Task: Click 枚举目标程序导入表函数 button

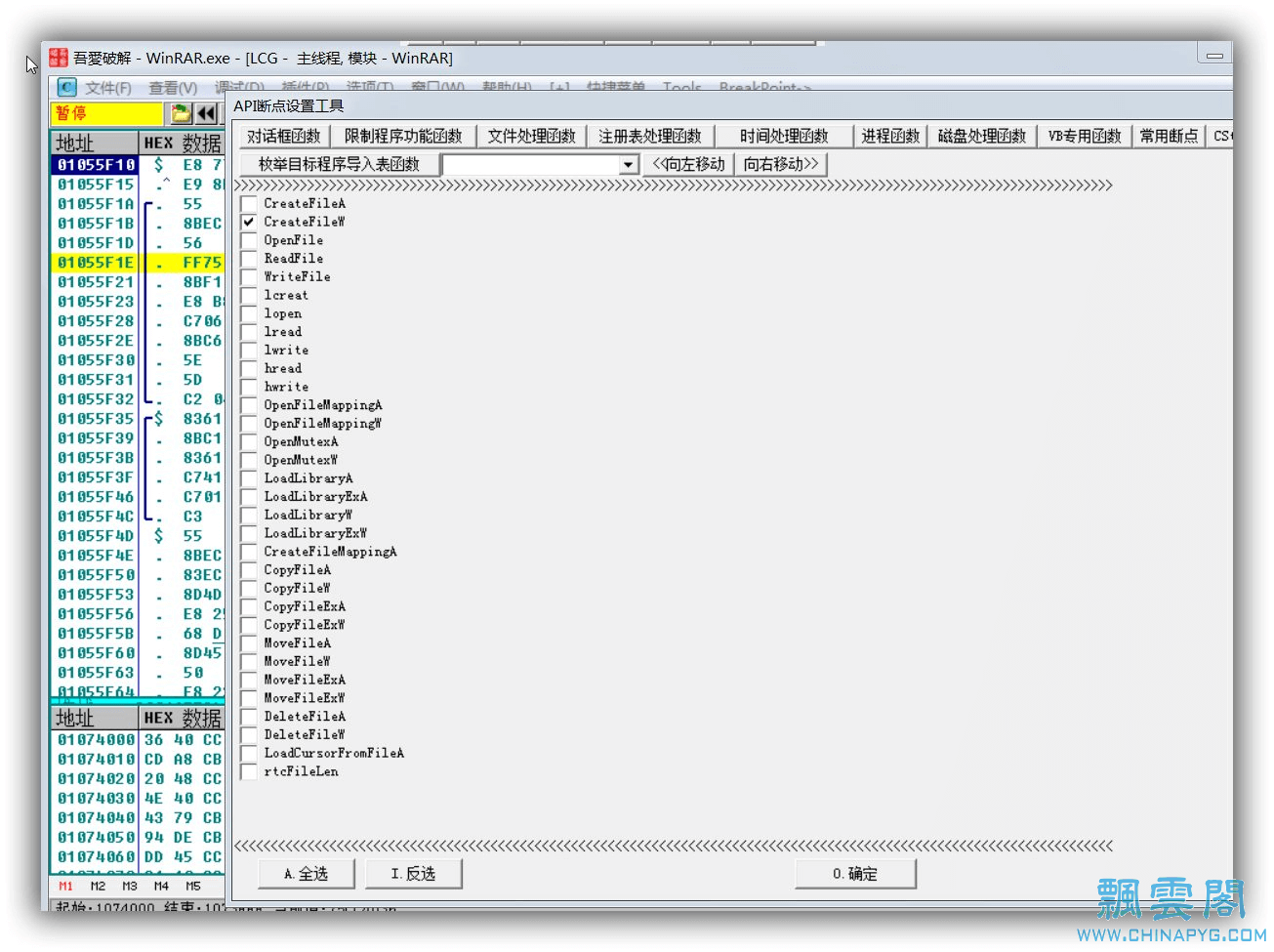Action: click(339, 164)
